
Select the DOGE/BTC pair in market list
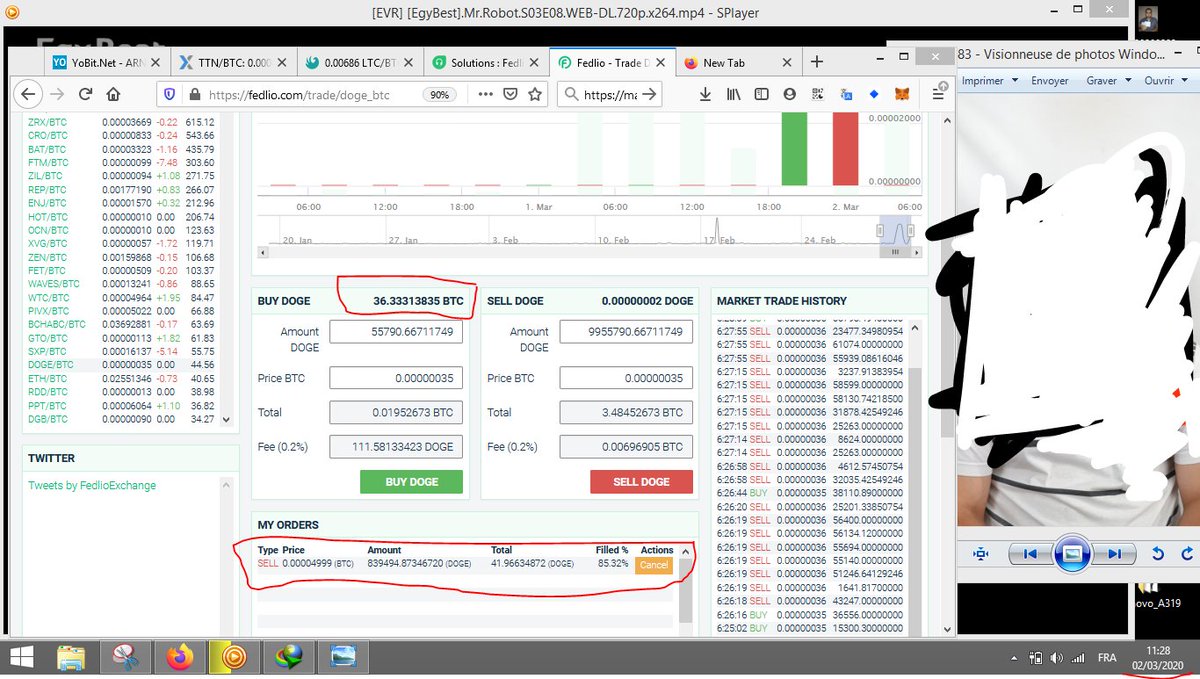(121, 365)
